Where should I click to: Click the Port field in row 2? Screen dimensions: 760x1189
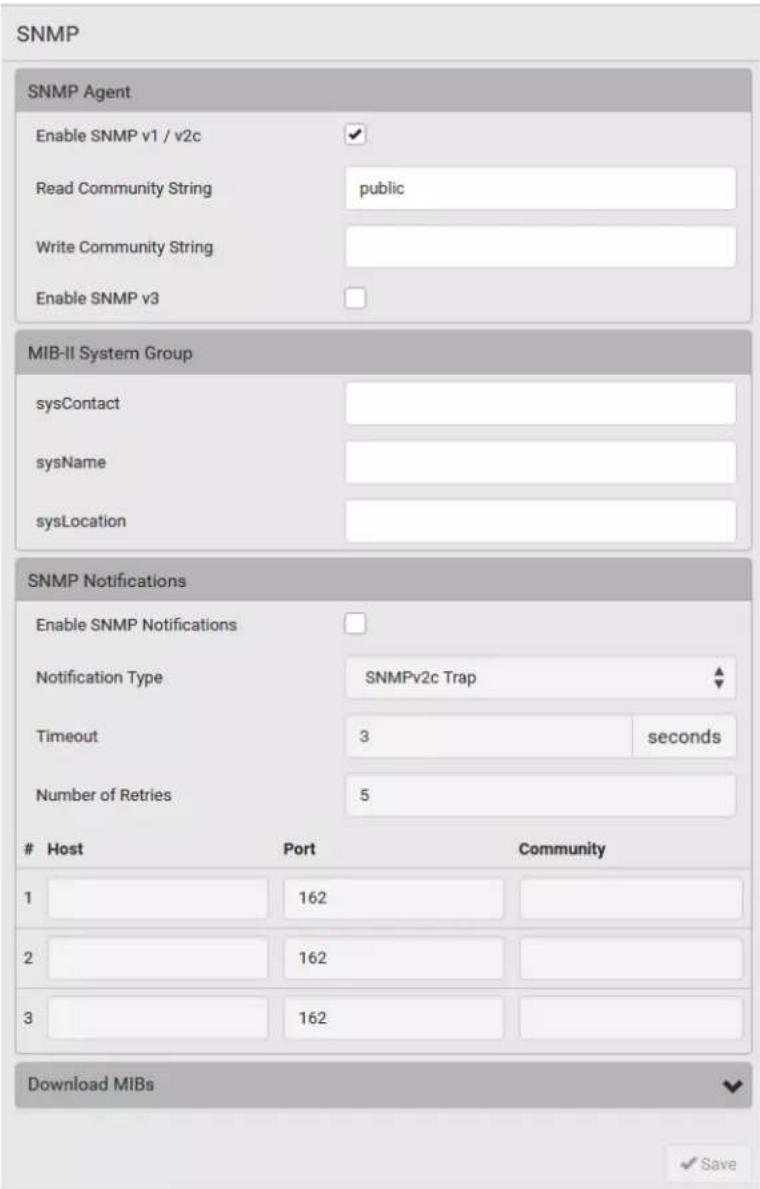(394, 958)
